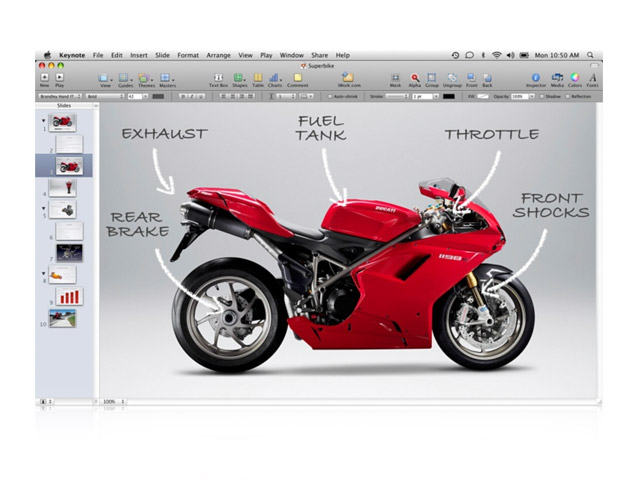Open Time Machine menu bar icon
This screenshot has height=480, width=640.
(455, 55)
